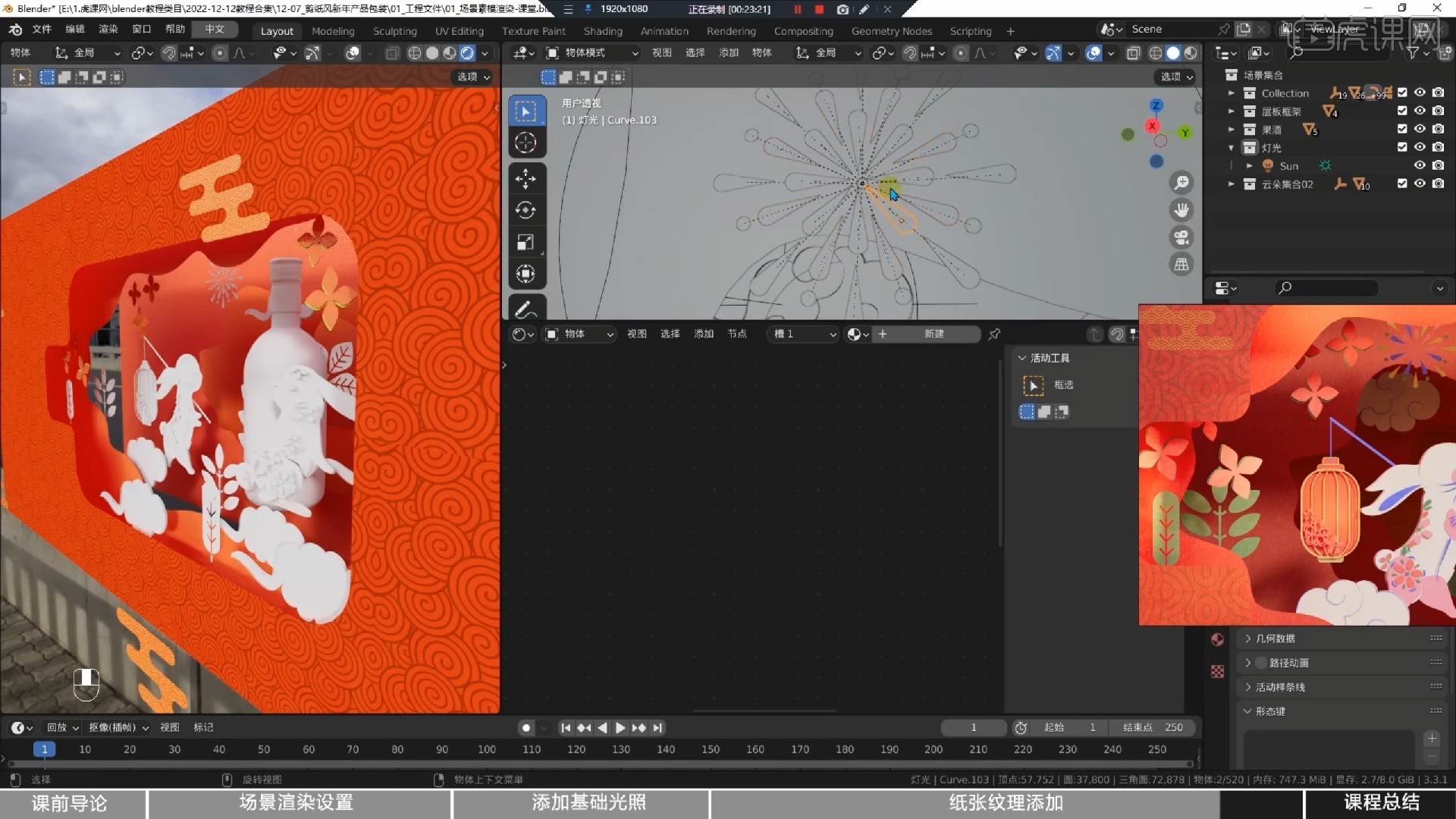
Task: Expand the 云朵集合02 collection
Action: click(1231, 184)
